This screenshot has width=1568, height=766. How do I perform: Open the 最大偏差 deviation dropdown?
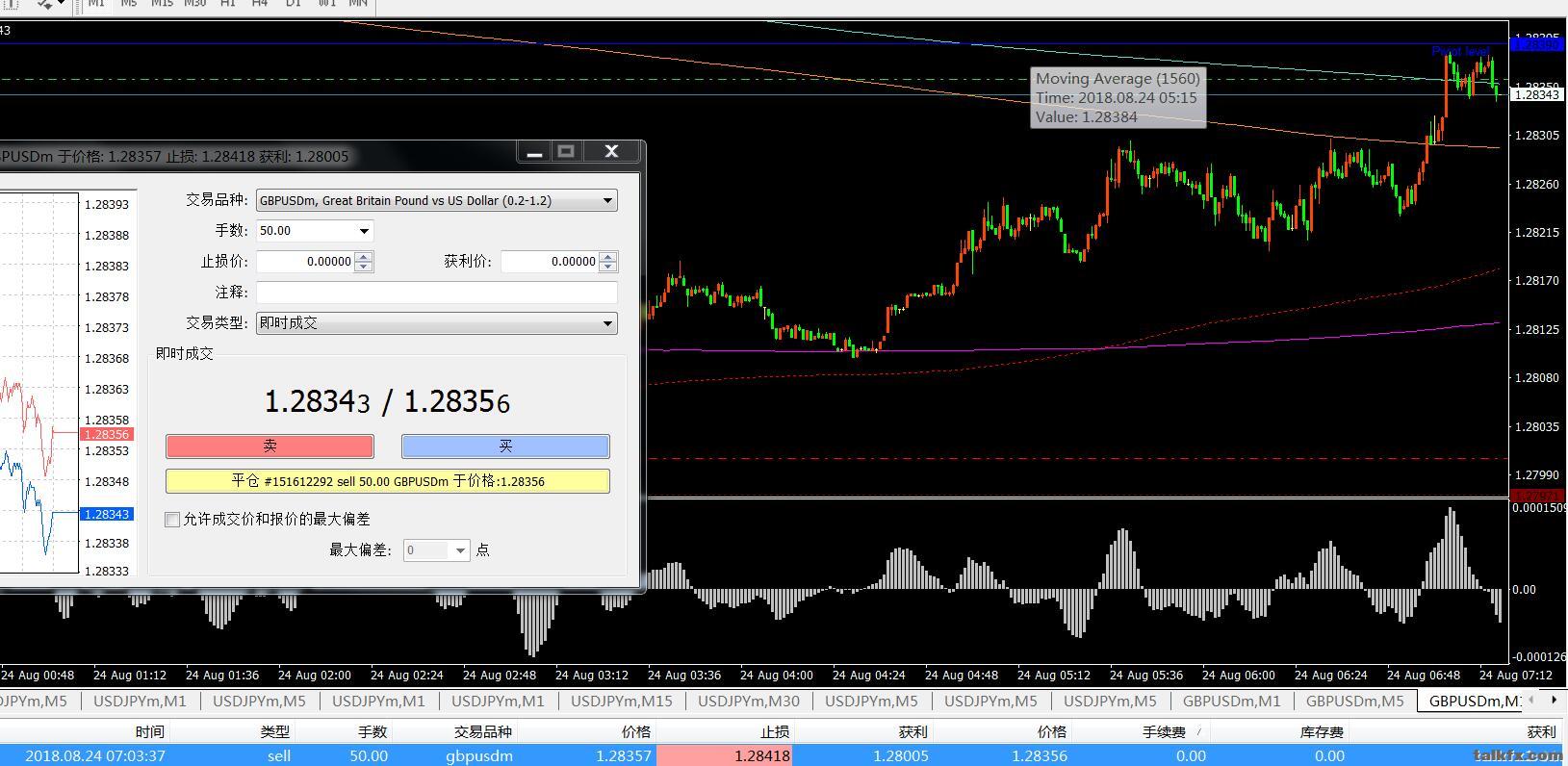click(460, 550)
